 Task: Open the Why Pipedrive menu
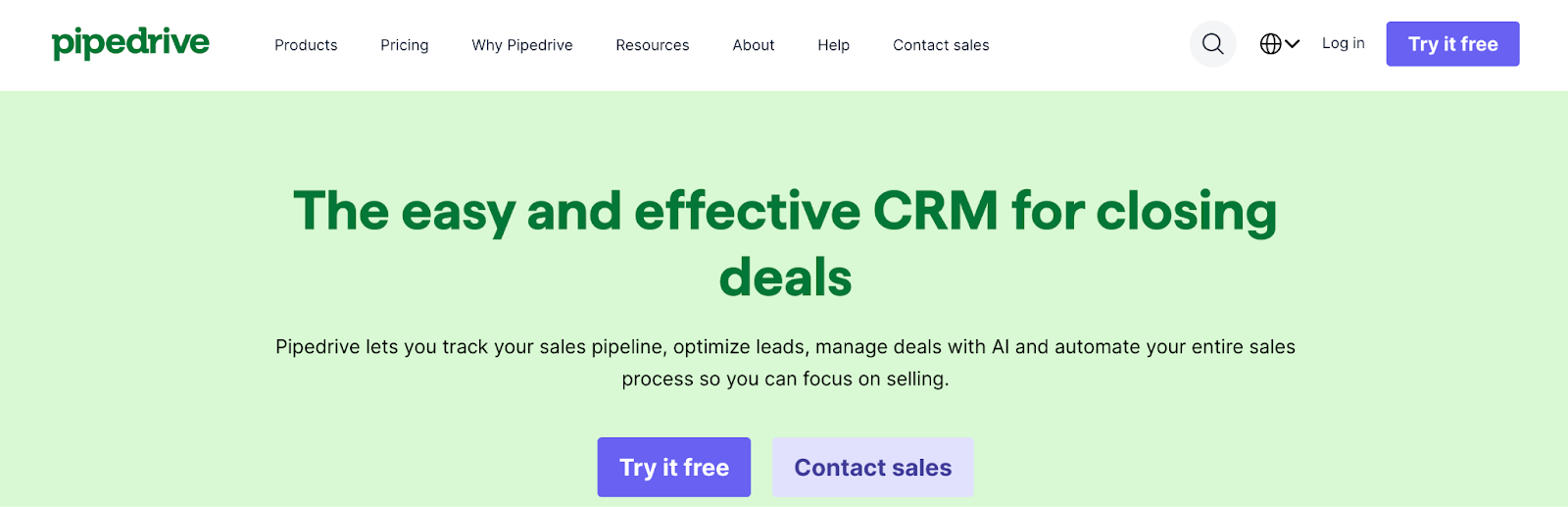[521, 45]
